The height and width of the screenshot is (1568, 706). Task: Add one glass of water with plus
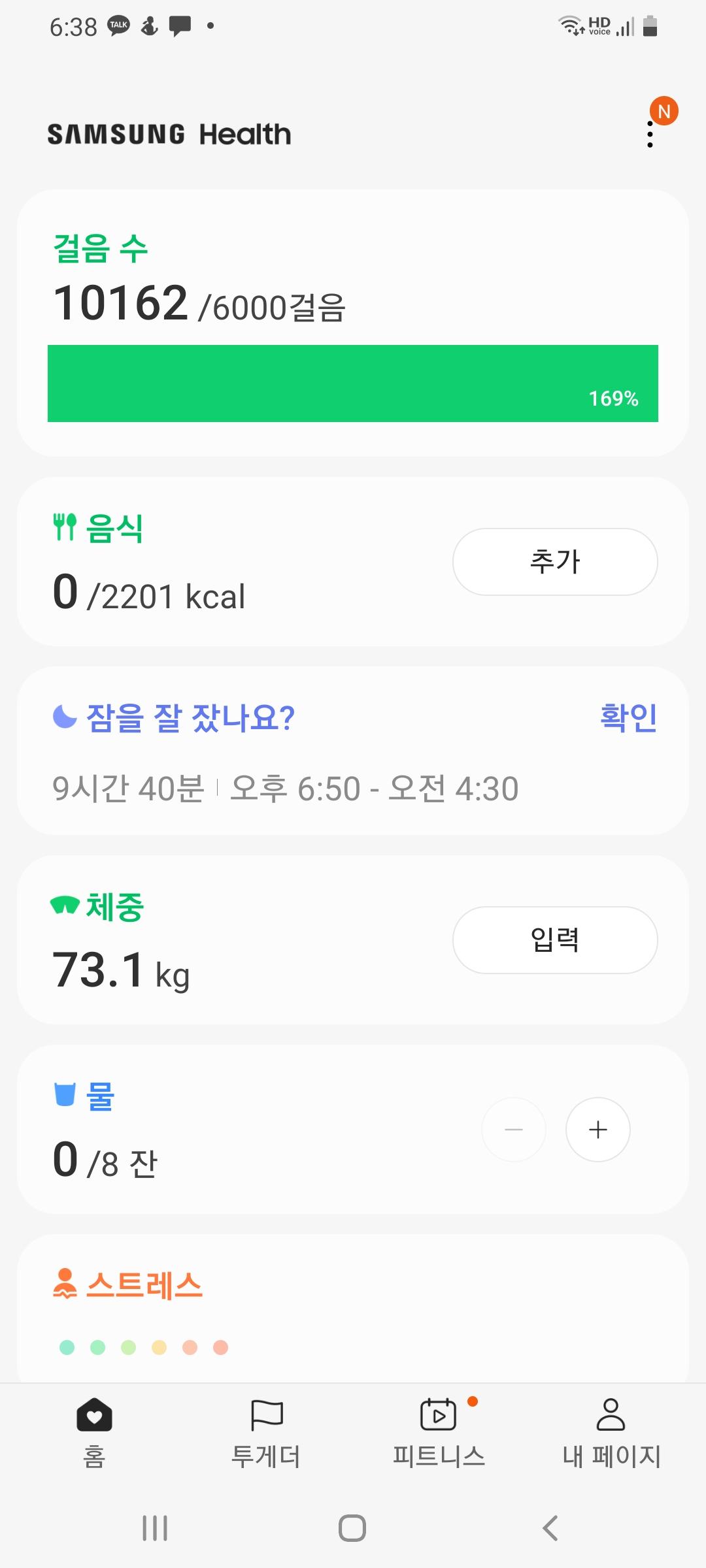597,1130
